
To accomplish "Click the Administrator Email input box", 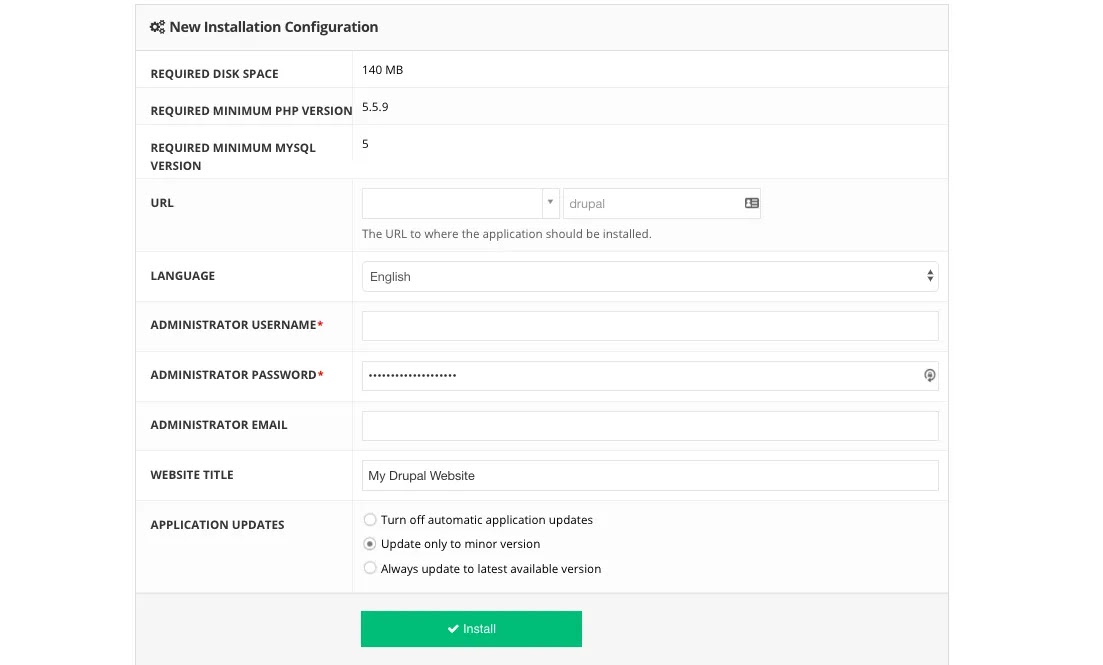I will click(650, 426).
